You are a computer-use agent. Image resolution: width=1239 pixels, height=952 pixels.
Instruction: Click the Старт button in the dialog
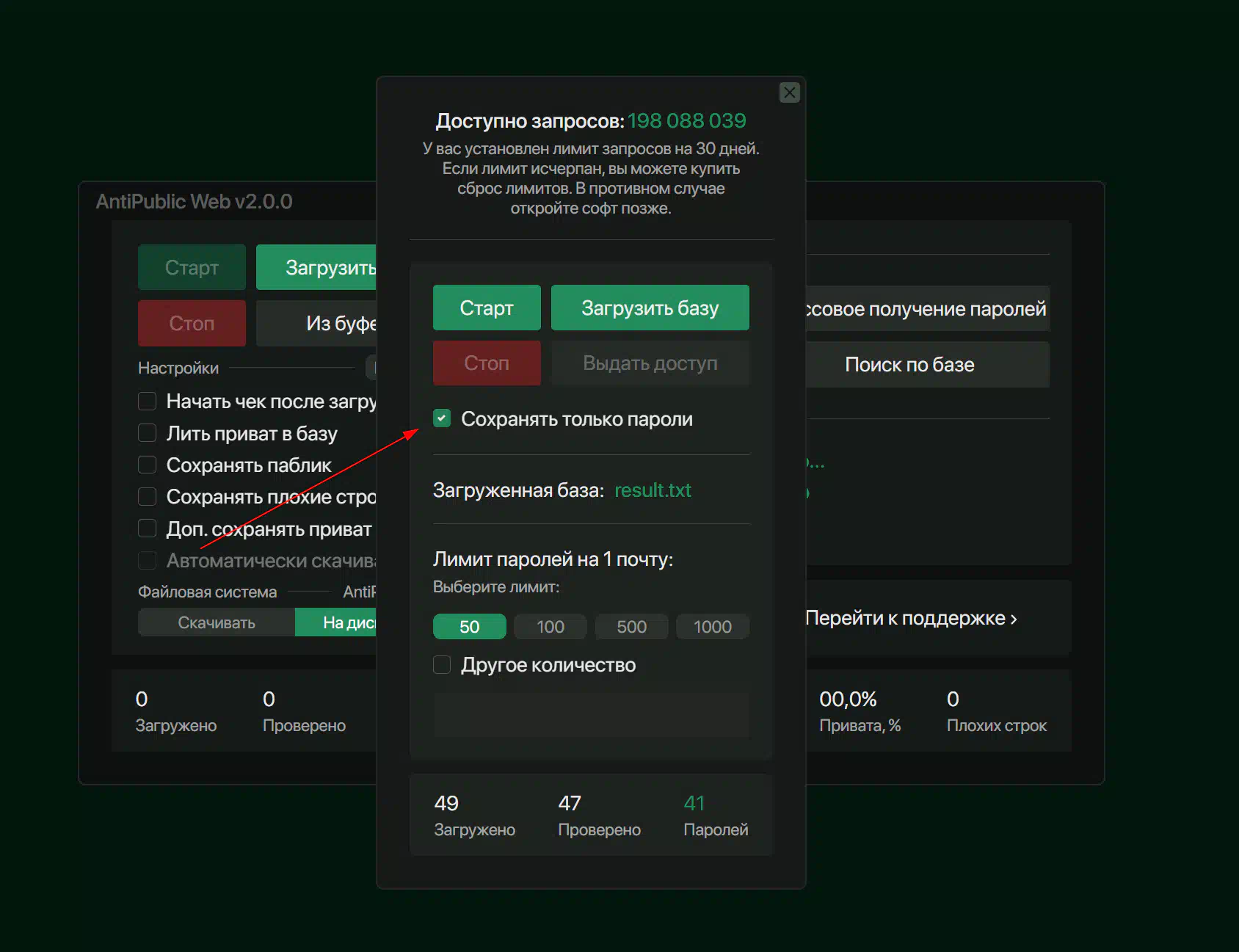(x=487, y=308)
